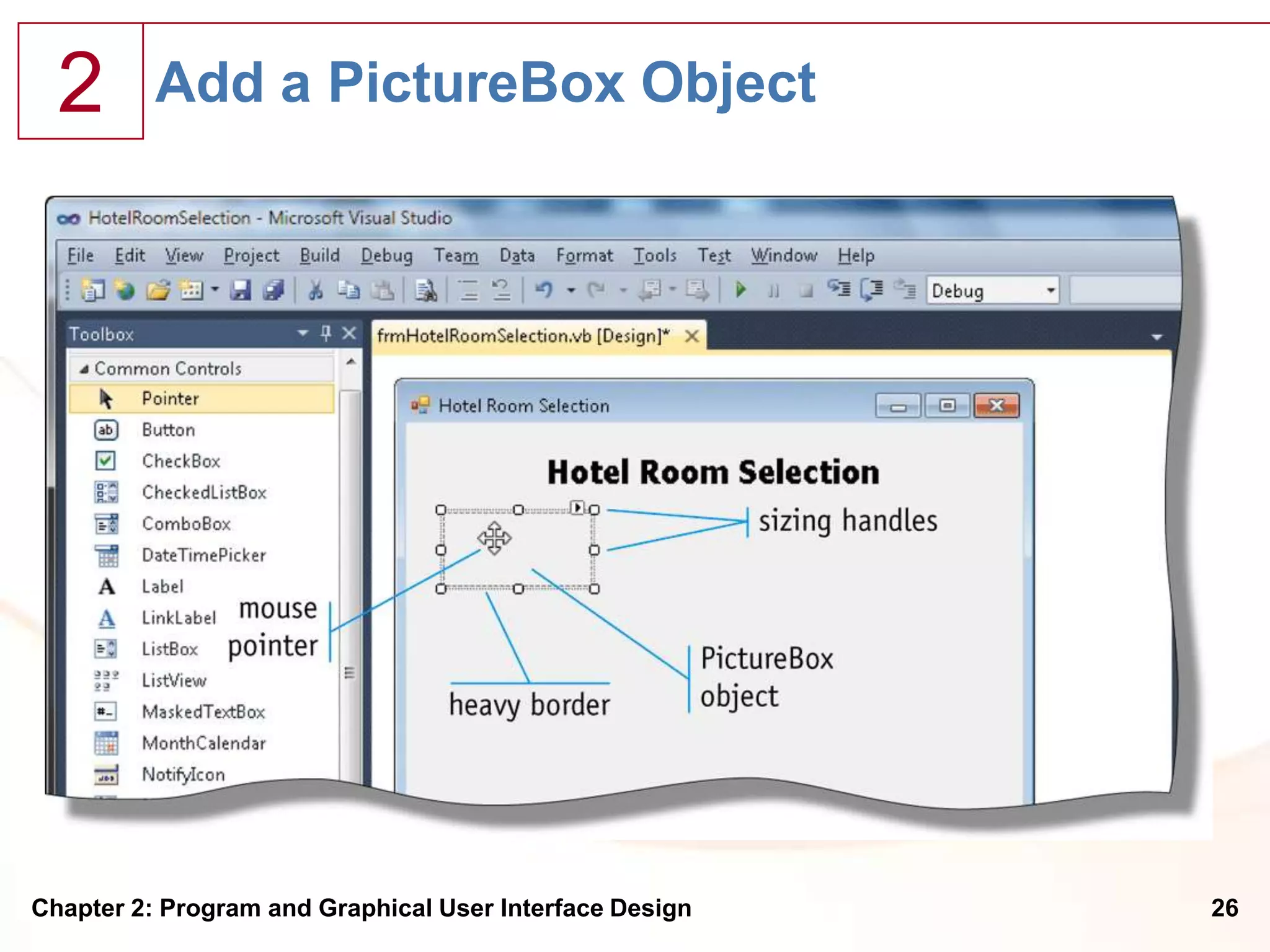Select the DateTimePicker control in Toolbox
Screen dimensions: 1270x952
pyautogui.click(x=202, y=555)
